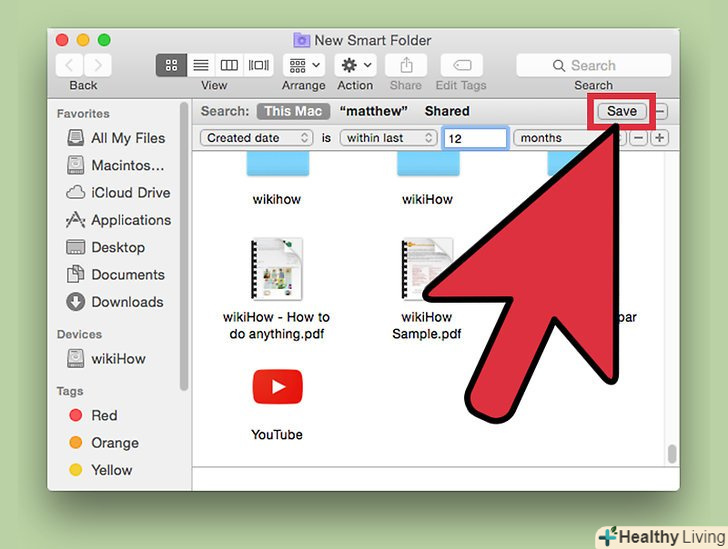Viewport: 728px width, 549px height.
Task: Open the within last condition dropdown
Action: 388,138
